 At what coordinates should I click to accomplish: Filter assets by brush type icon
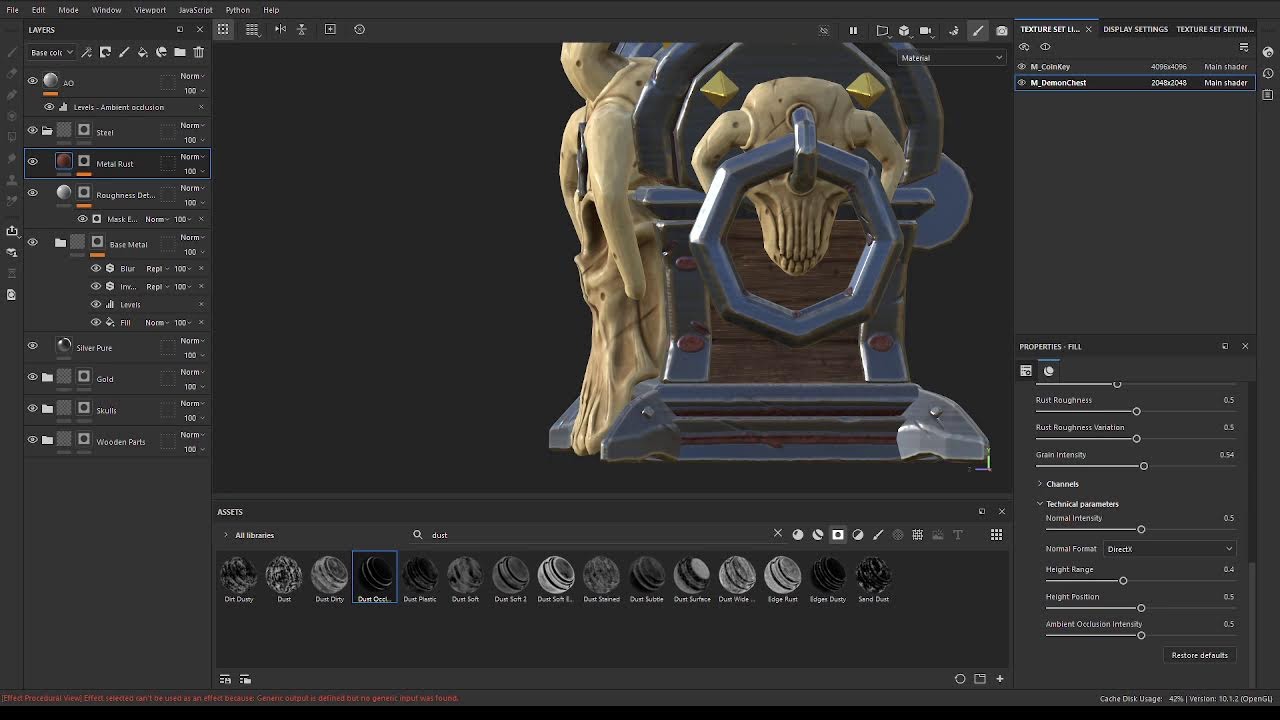point(878,535)
